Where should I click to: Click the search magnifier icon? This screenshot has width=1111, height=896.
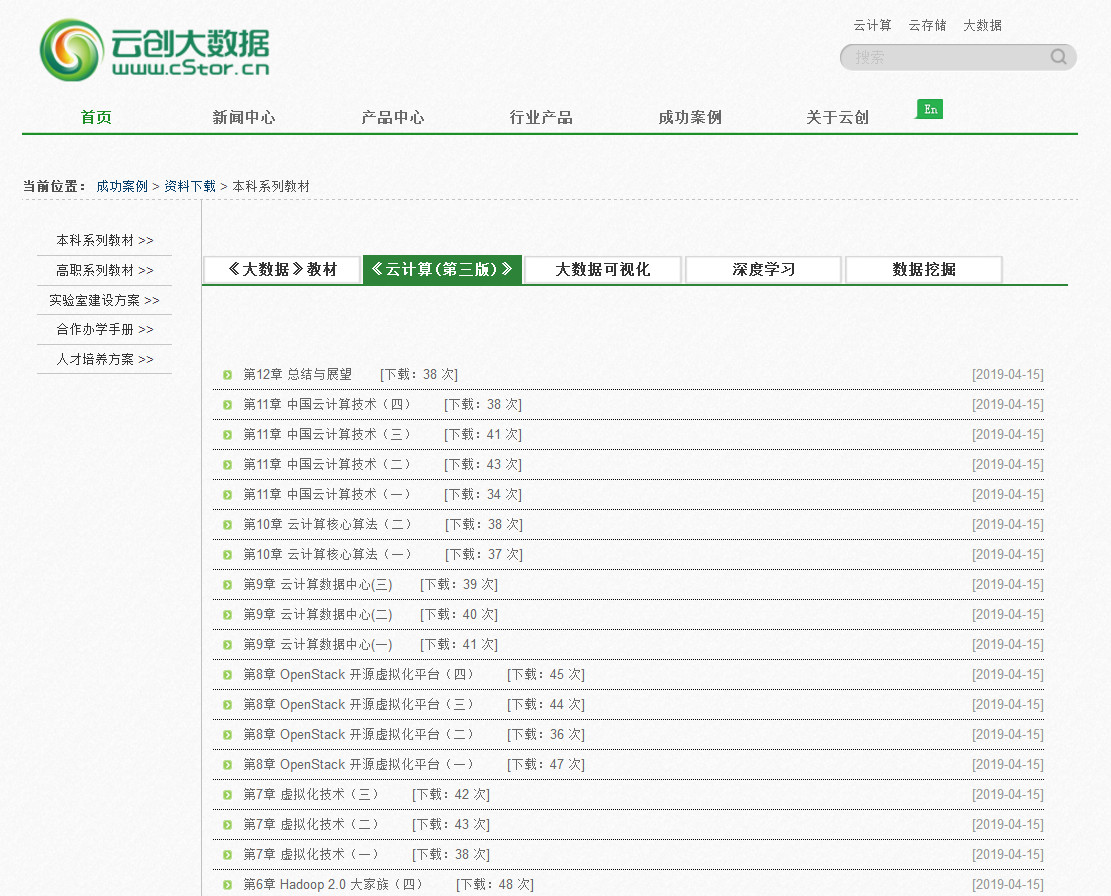pos(1058,57)
